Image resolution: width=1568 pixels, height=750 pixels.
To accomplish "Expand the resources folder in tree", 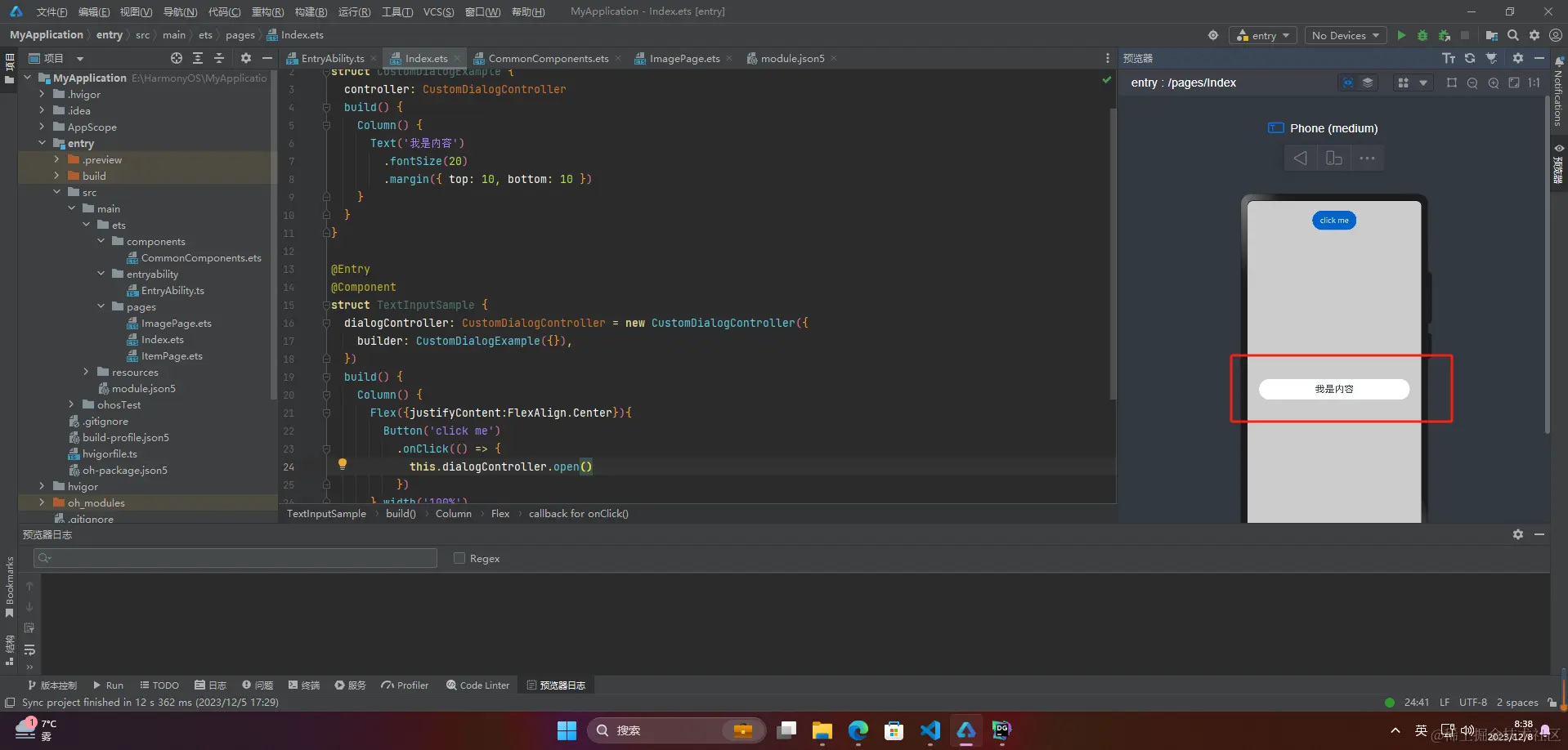I will tap(86, 372).
